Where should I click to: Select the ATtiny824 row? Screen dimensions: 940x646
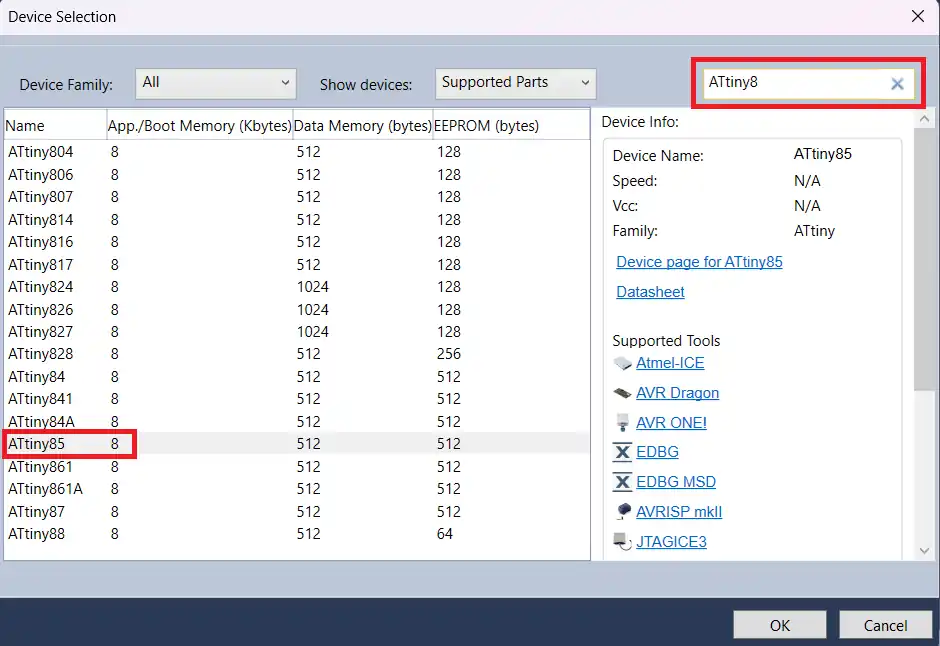coord(297,287)
